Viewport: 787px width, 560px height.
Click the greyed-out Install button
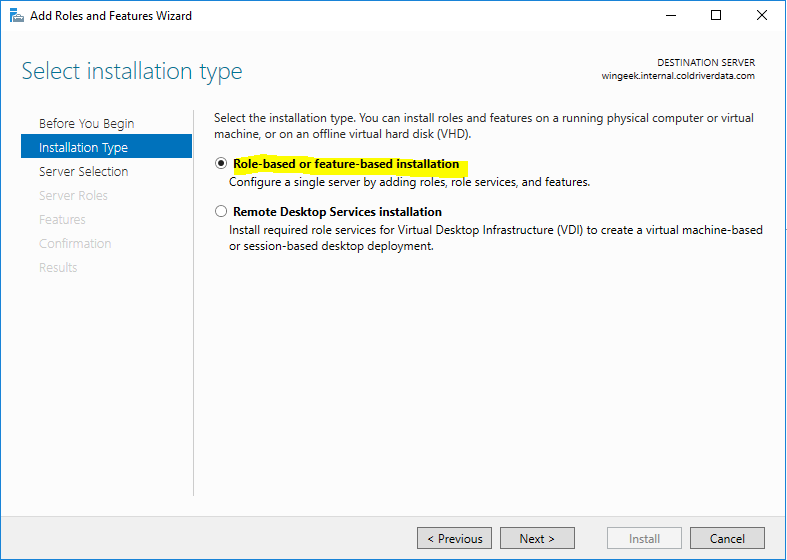click(x=644, y=539)
